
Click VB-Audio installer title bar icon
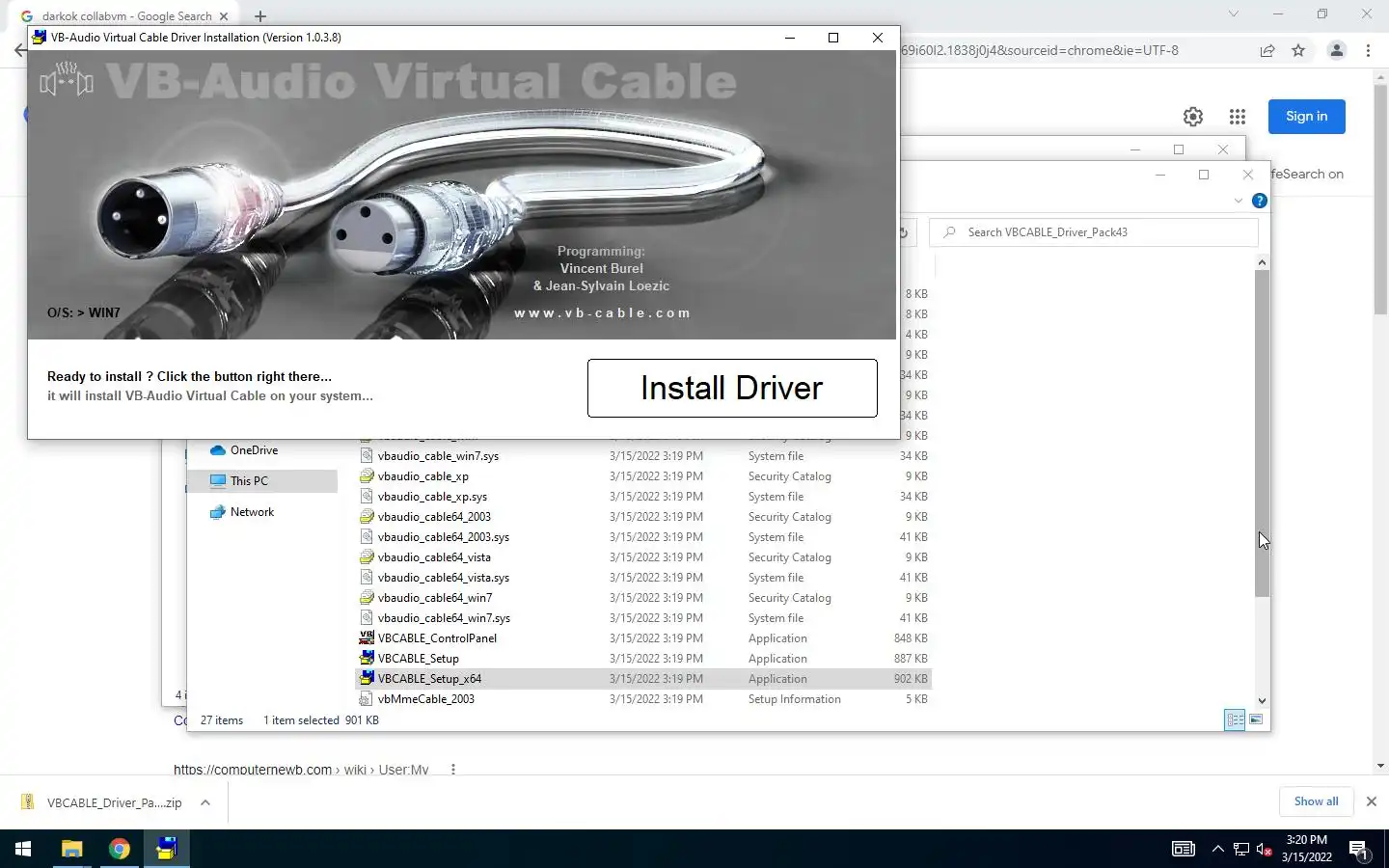click(x=40, y=38)
